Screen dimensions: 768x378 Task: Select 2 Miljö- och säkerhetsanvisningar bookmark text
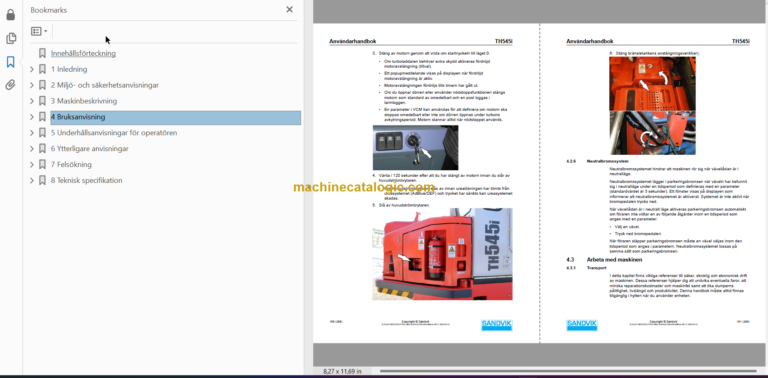[105, 85]
